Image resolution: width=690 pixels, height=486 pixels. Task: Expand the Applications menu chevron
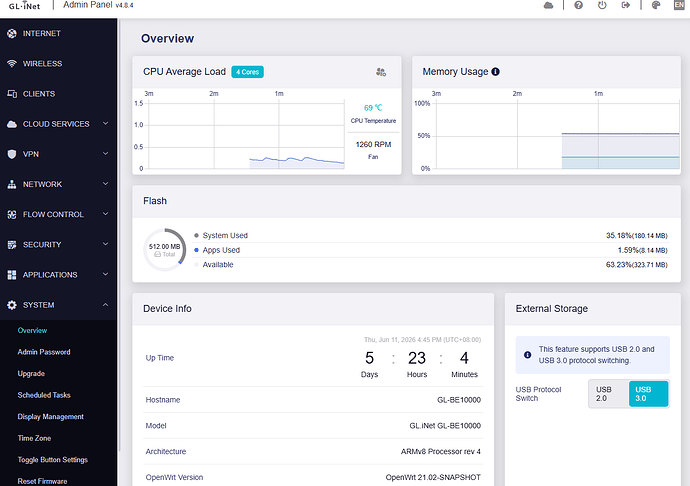[106, 274]
